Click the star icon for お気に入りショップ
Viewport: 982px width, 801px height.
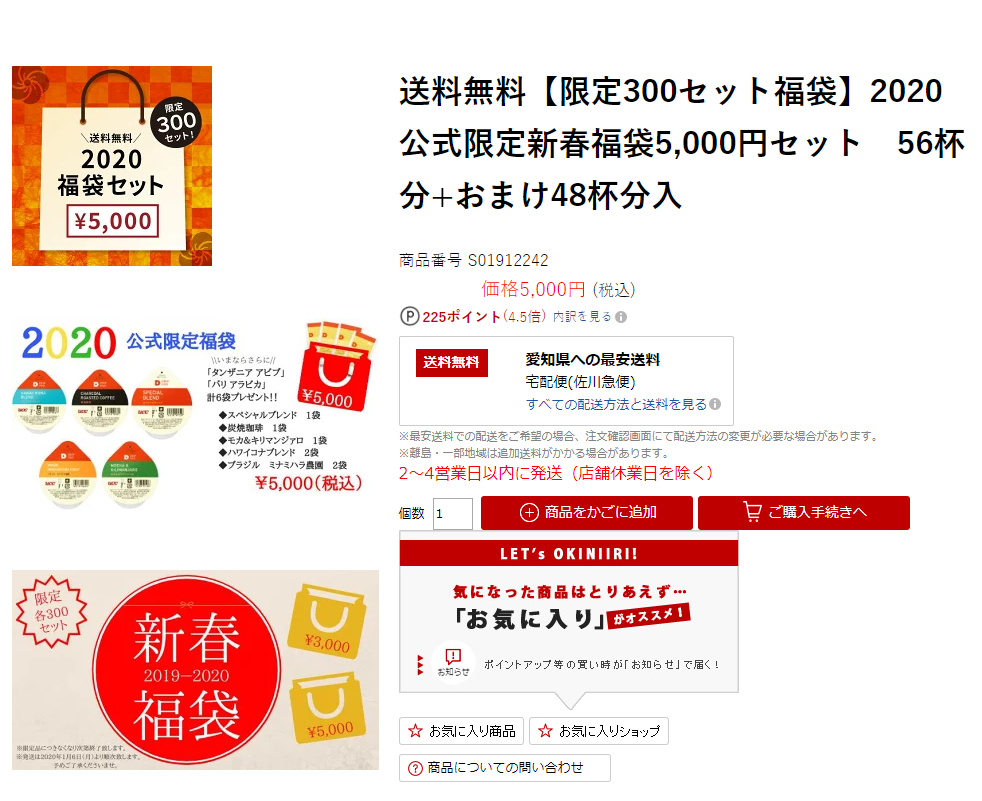click(545, 731)
